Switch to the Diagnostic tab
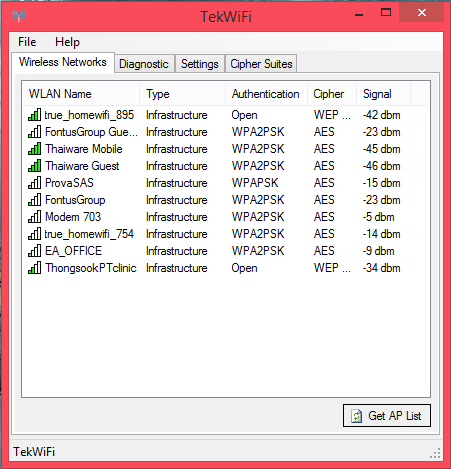Image resolution: width=451 pixels, height=469 pixels. 144,64
